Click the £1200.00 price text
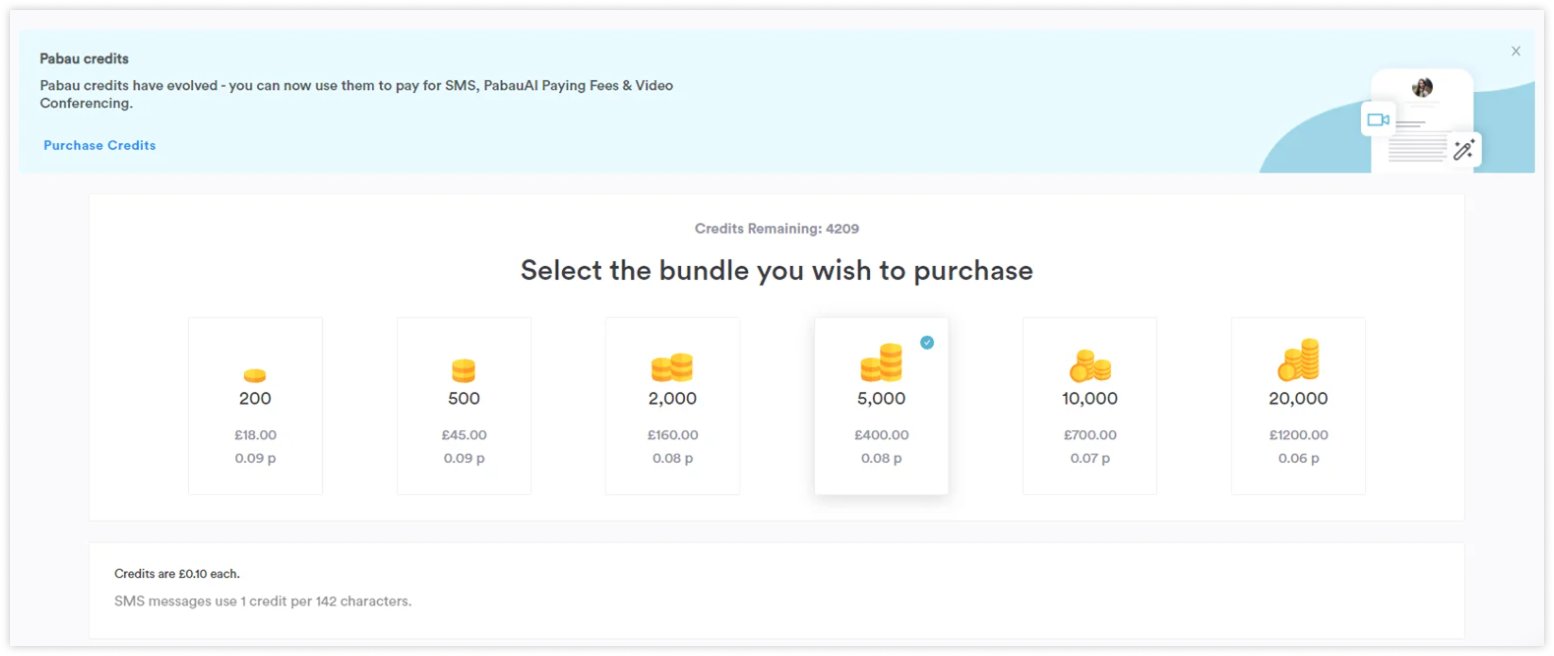Screen dimensions: 1554x656 point(1299,435)
